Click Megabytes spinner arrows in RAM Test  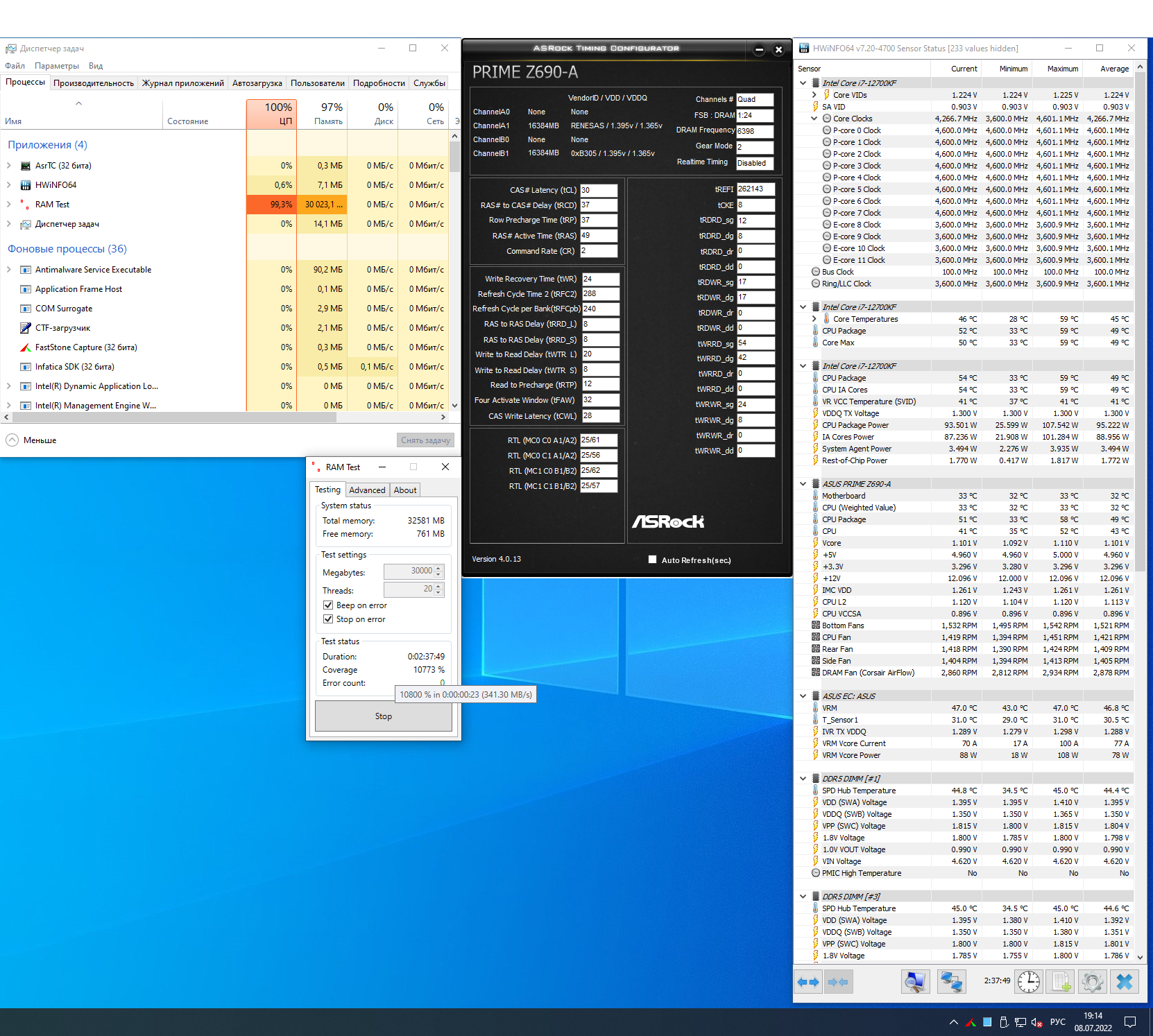click(x=438, y=571)
